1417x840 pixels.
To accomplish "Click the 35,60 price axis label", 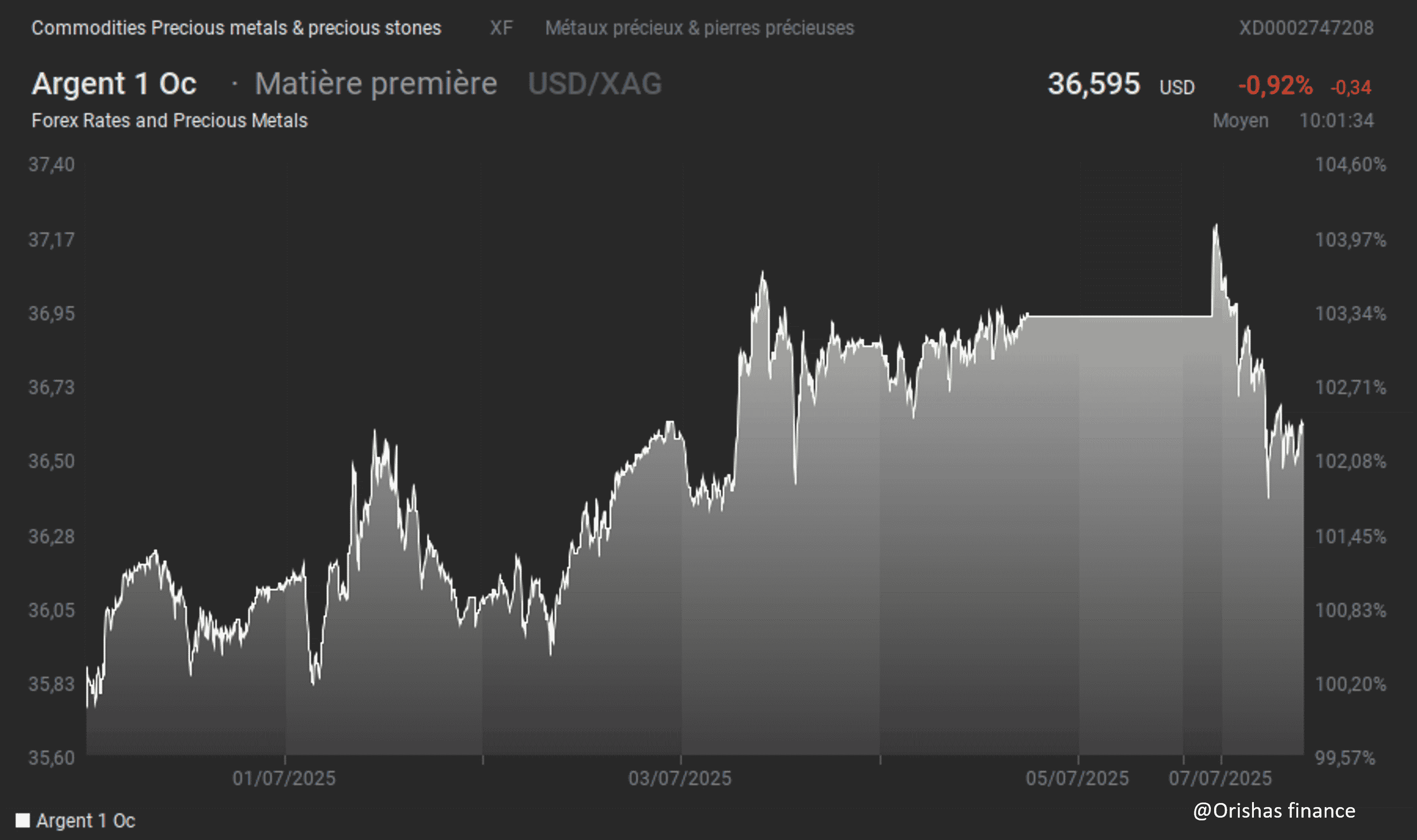I will [x=52, y=758].
